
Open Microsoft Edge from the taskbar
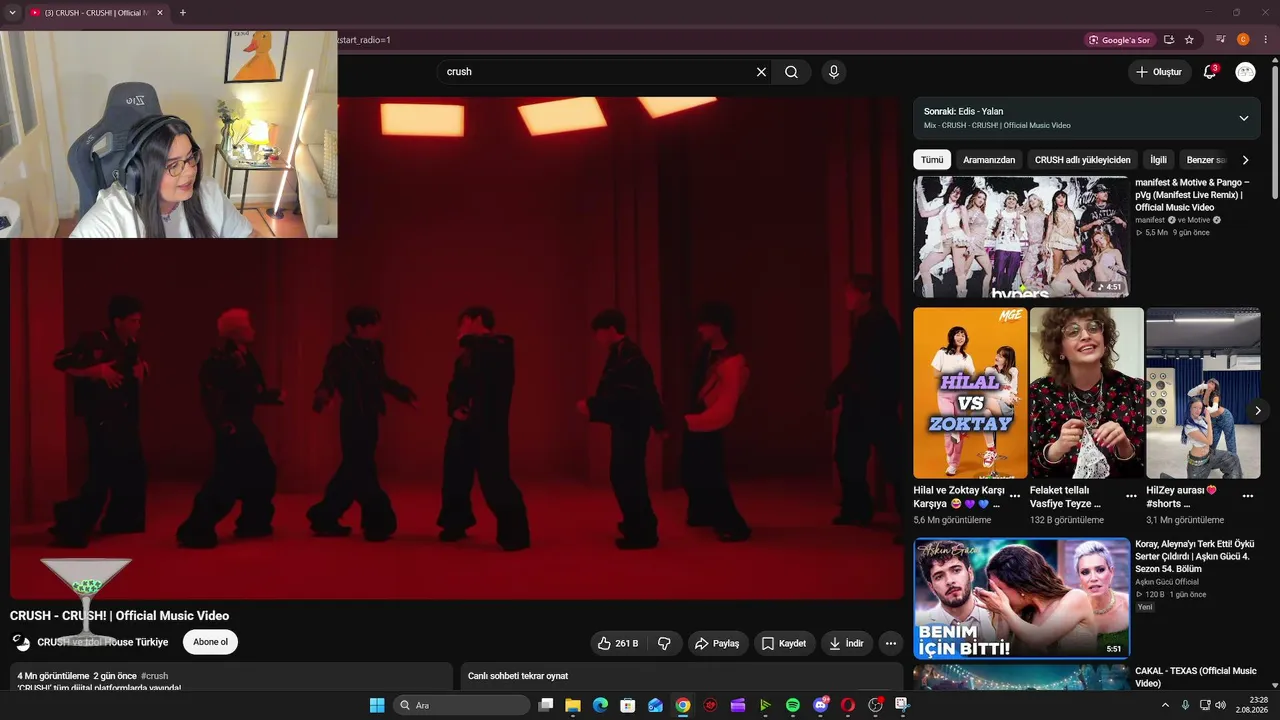[600, 705]
